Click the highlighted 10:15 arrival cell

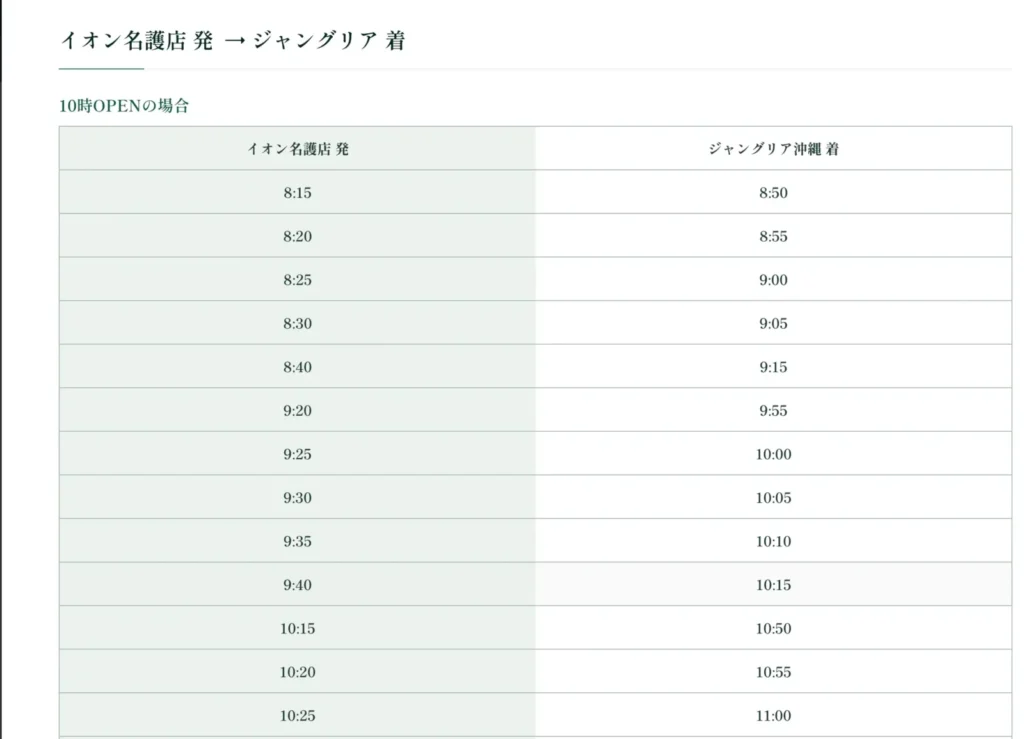click(x=773, y=585)
